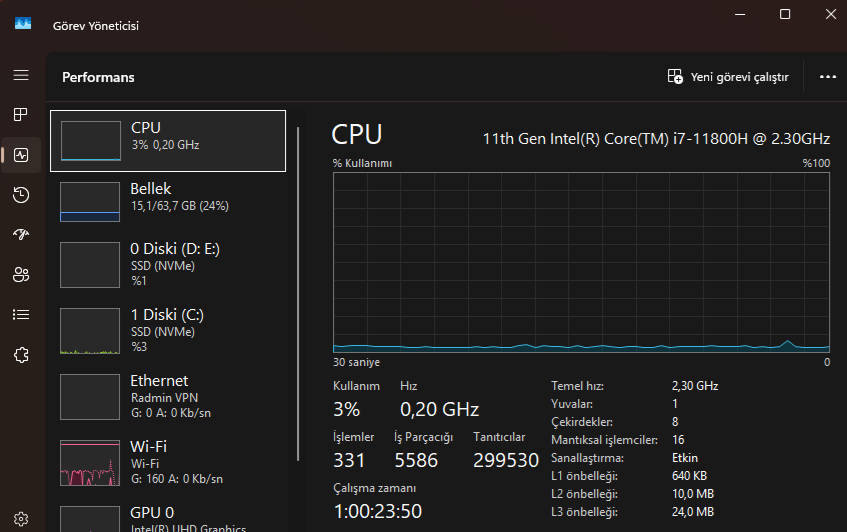Click the '30 saniye' axis label
Image resolution: width=847 pixels, height=532 pixels.
coord(357,362)
